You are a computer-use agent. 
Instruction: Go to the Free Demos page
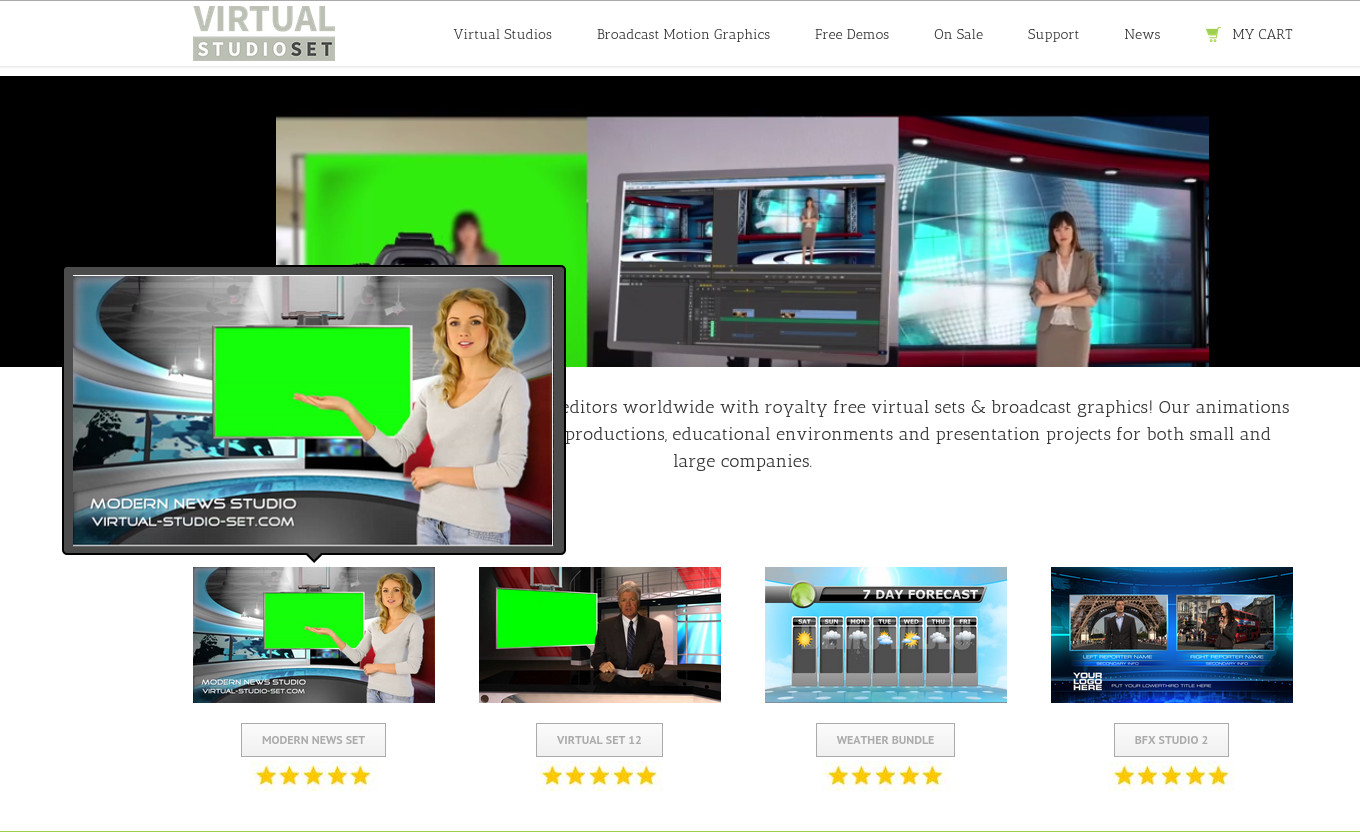[x=852, y=34]
